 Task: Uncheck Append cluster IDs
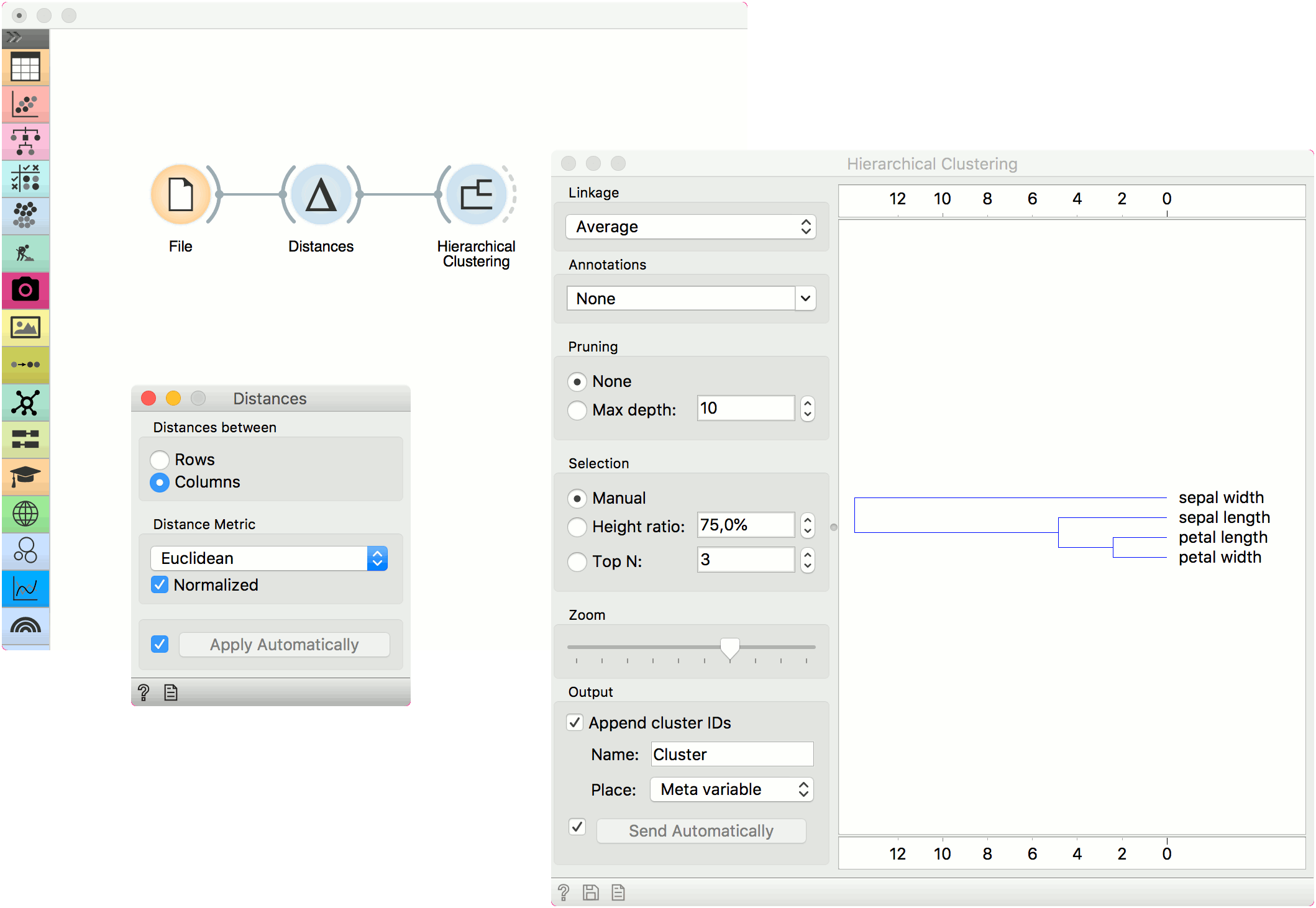coord(575,722)
